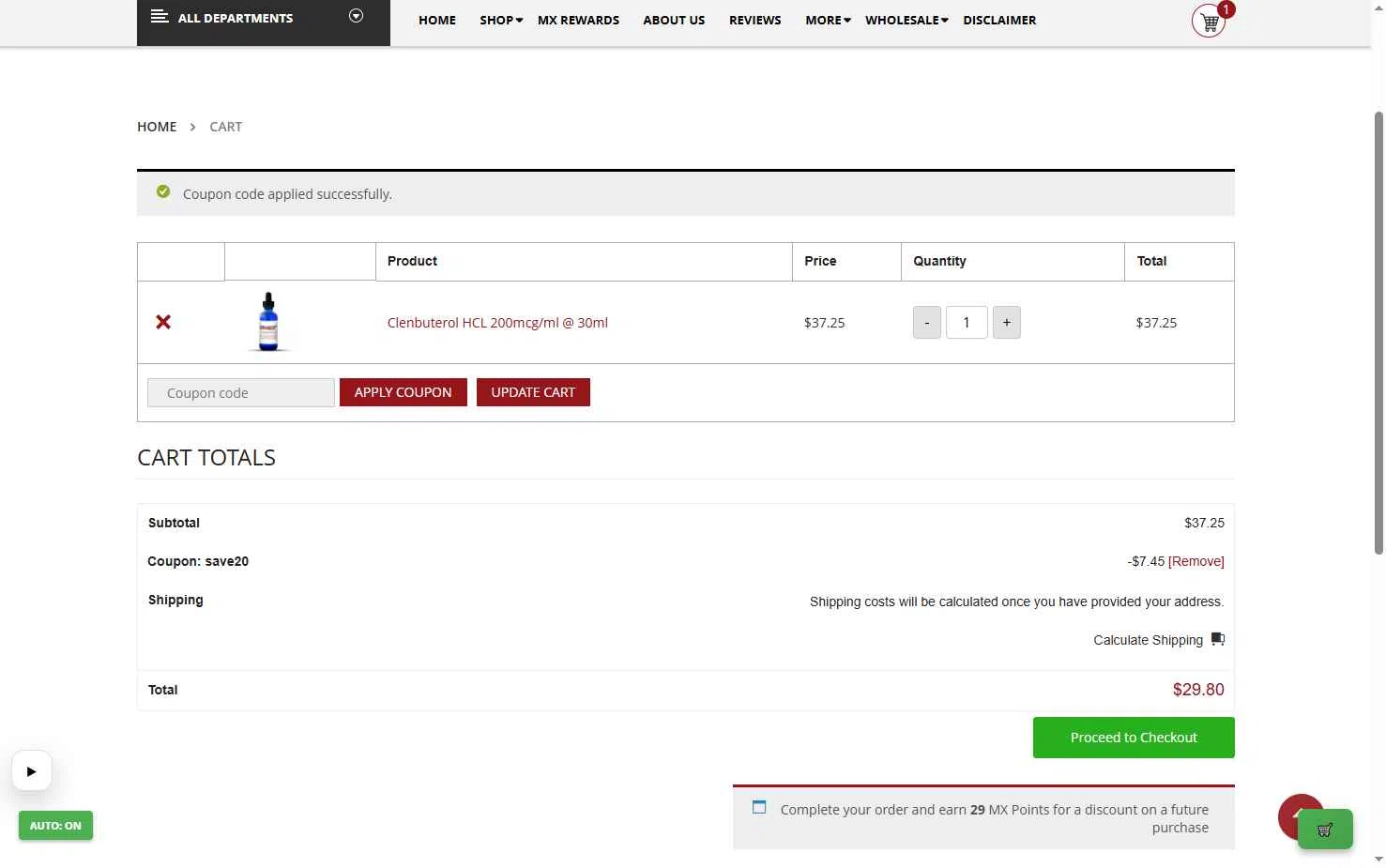The height and width of the screenshot is (868, 1386).
Task: Click the hamburger icon beside All Departments
Action: point(160,17)
